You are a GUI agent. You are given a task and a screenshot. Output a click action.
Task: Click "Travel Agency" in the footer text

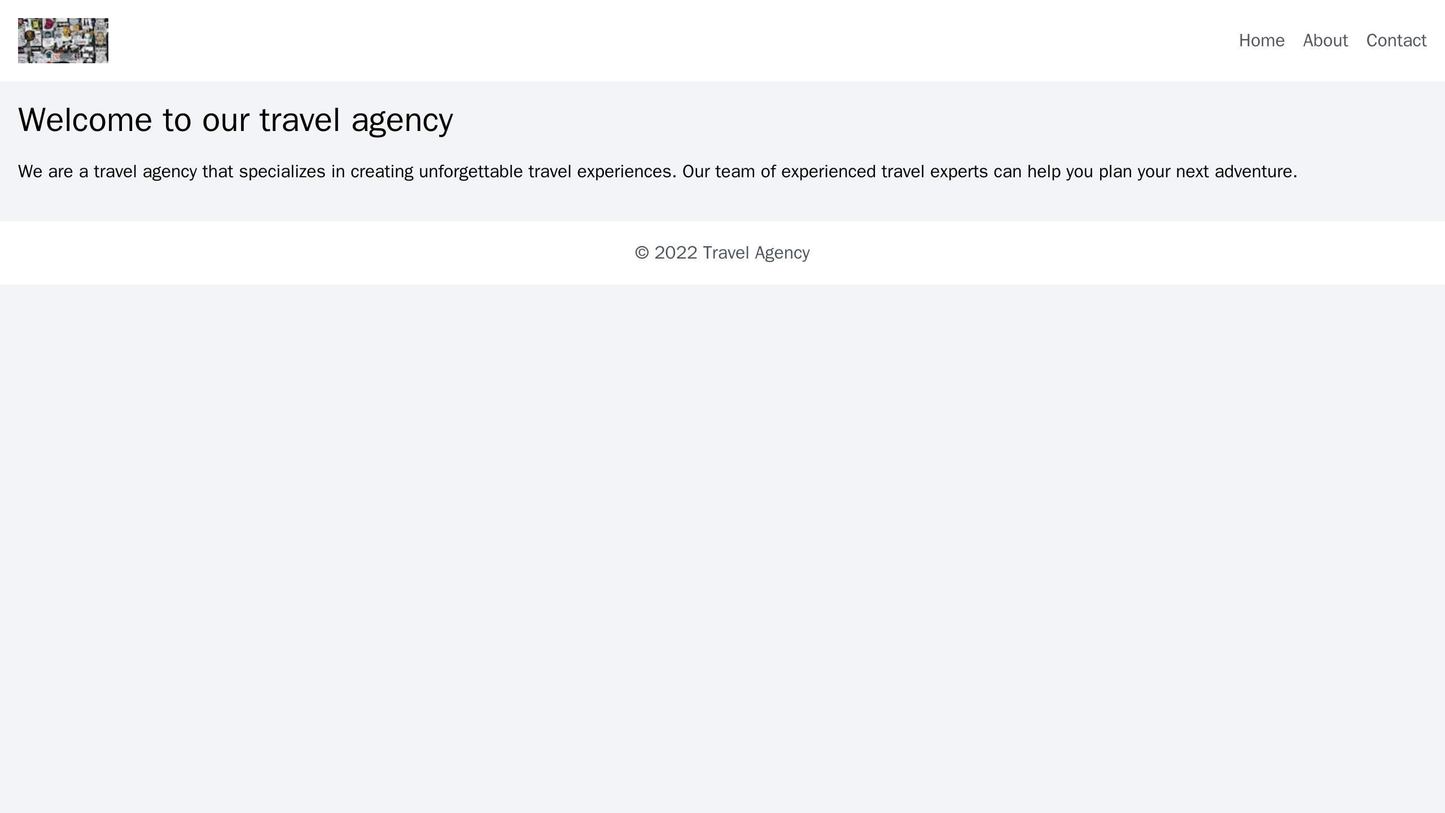pyautogui.click(x=756, y=253)
